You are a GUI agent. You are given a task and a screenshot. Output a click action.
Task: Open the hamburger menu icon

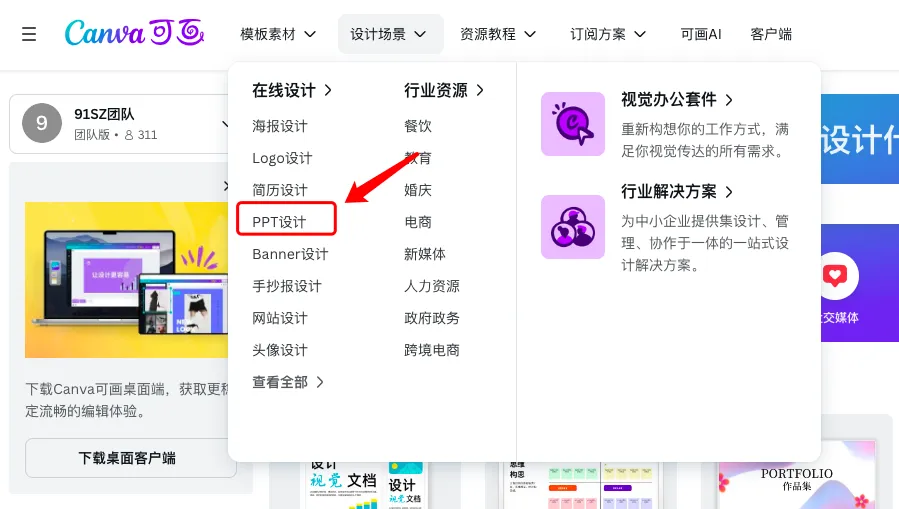(x=29, y=34)
